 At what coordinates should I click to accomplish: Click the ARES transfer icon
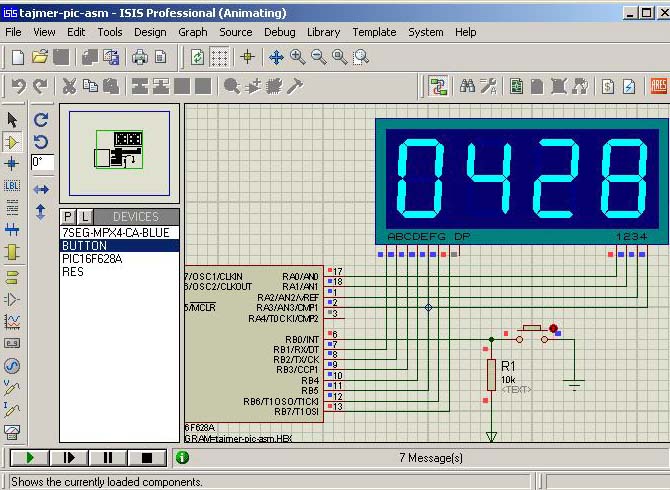point(659,87)
